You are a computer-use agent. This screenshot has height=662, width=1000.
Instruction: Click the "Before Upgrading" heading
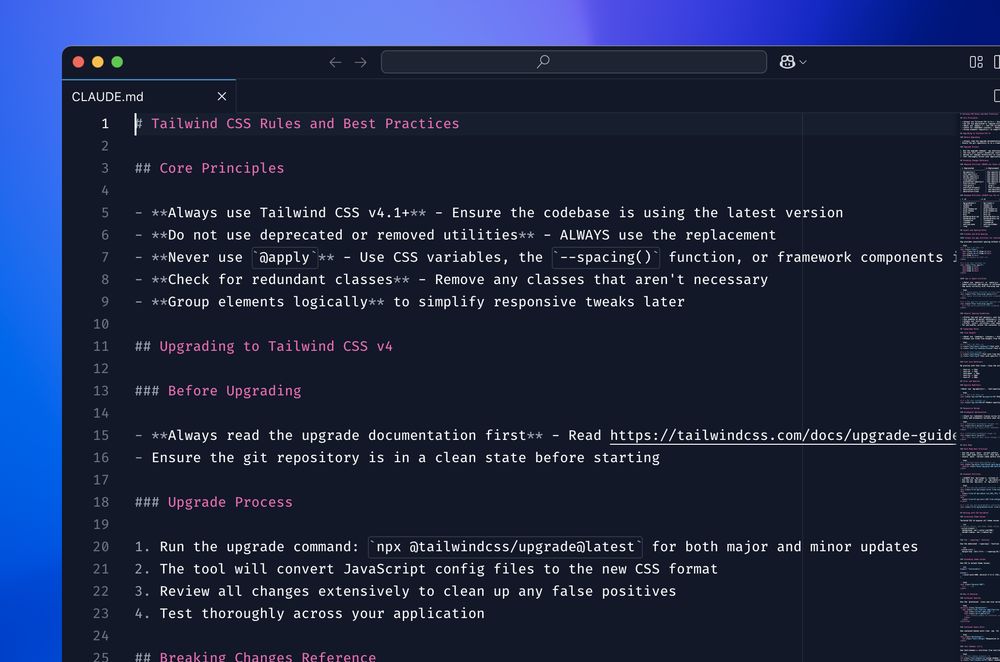coord(234,391)
